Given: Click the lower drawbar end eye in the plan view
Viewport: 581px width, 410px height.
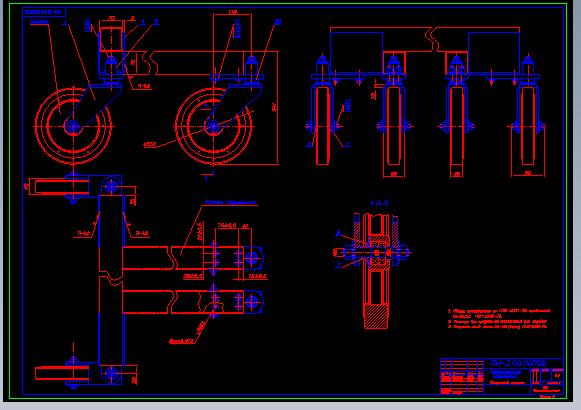Looking at the screenshot, I should pos(252,302).
